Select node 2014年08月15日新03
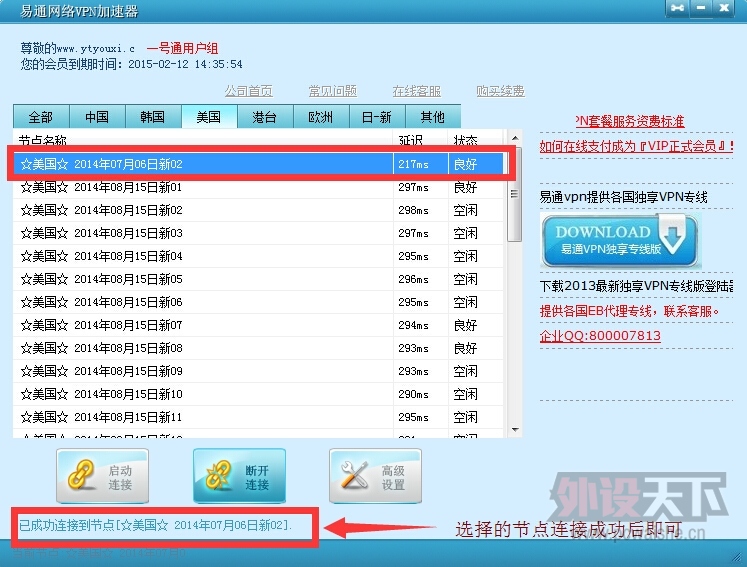The height and width of the screenshot is (567, 747). coord(258,233)
